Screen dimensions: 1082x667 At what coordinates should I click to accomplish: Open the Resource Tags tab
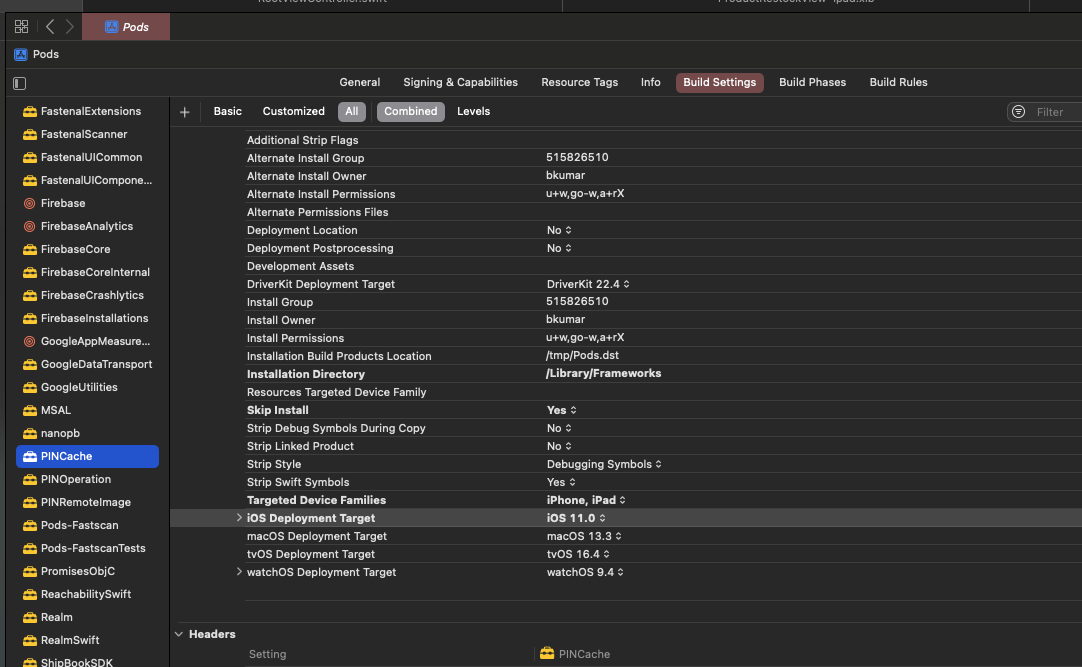580,82
